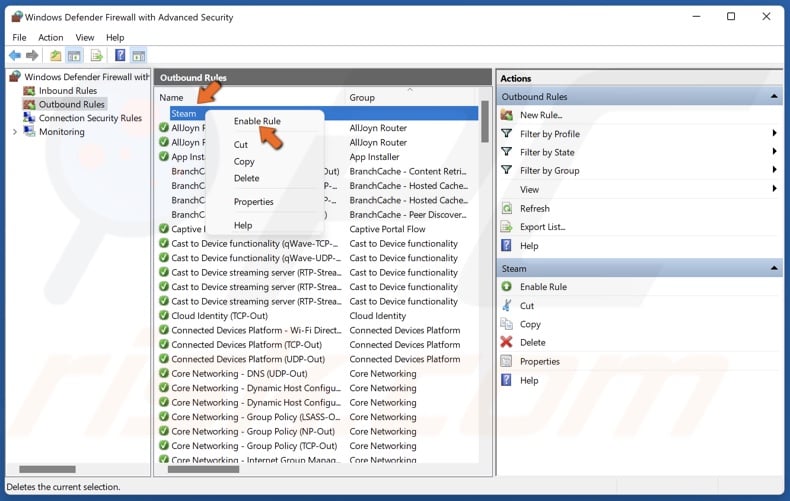Click Export List... in the Actions pane
Image resolution: width=790 pixels, height=501 pixels.
pyautogui.click(x=542, y=227)
